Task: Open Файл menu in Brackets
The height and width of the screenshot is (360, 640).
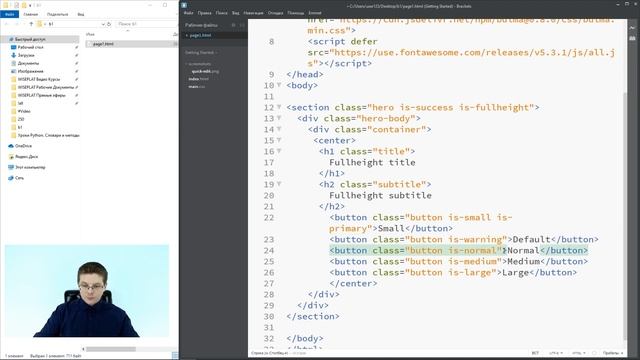Action: [189, 13]
